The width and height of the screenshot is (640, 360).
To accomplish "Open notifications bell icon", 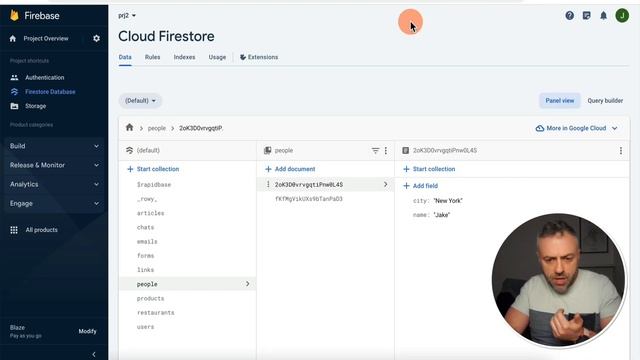I will point(603,16).
